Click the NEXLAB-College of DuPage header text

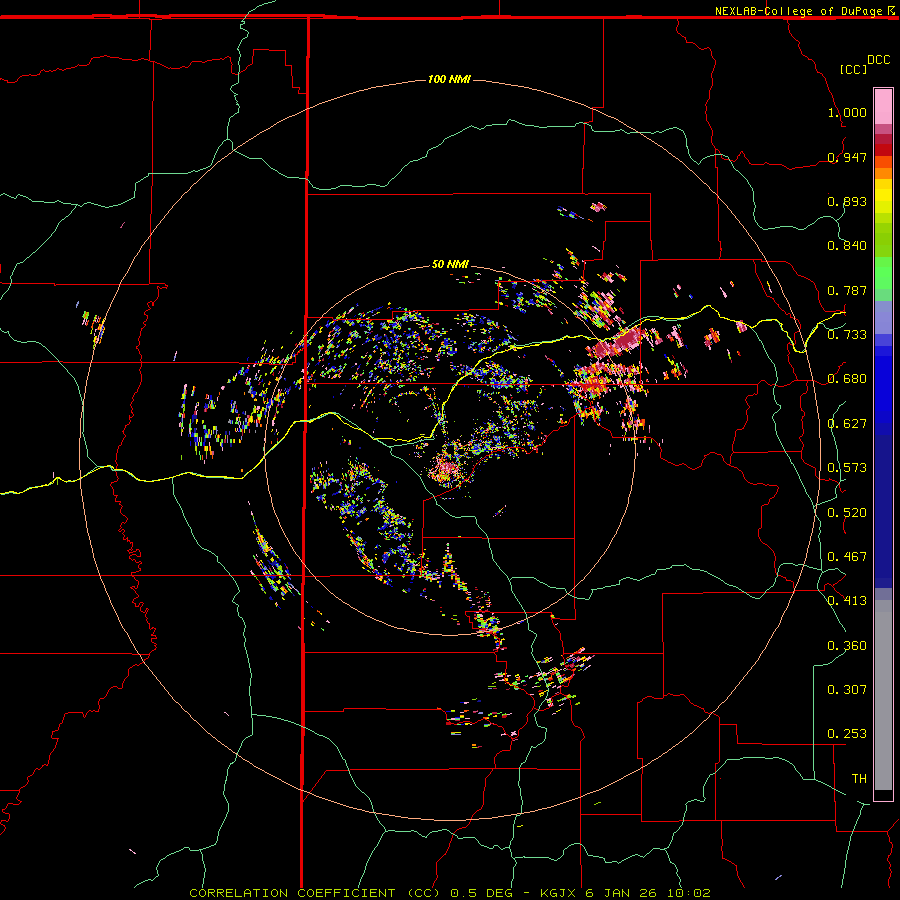798,11
